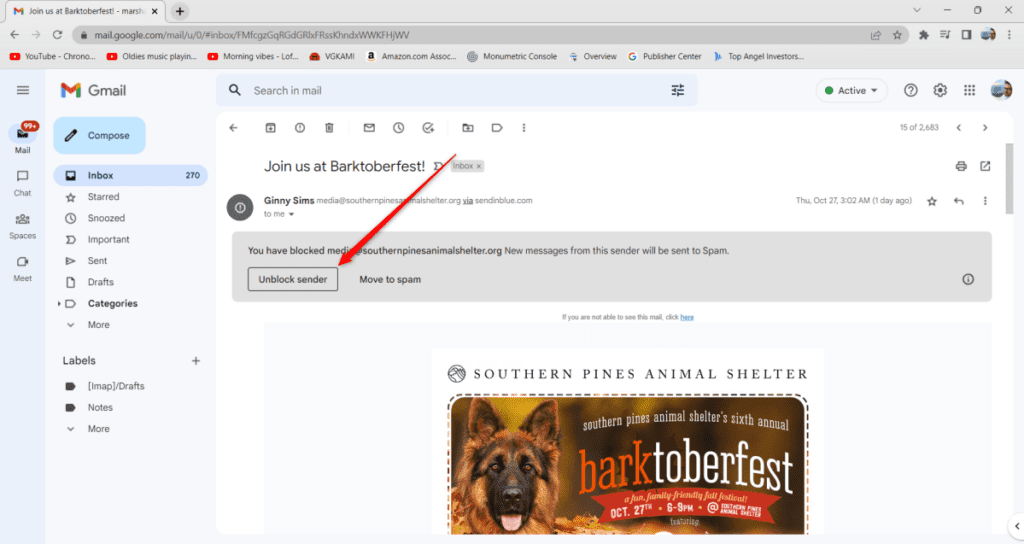Go to the Inbox folder
The image size is (1024, 544).
131,175
